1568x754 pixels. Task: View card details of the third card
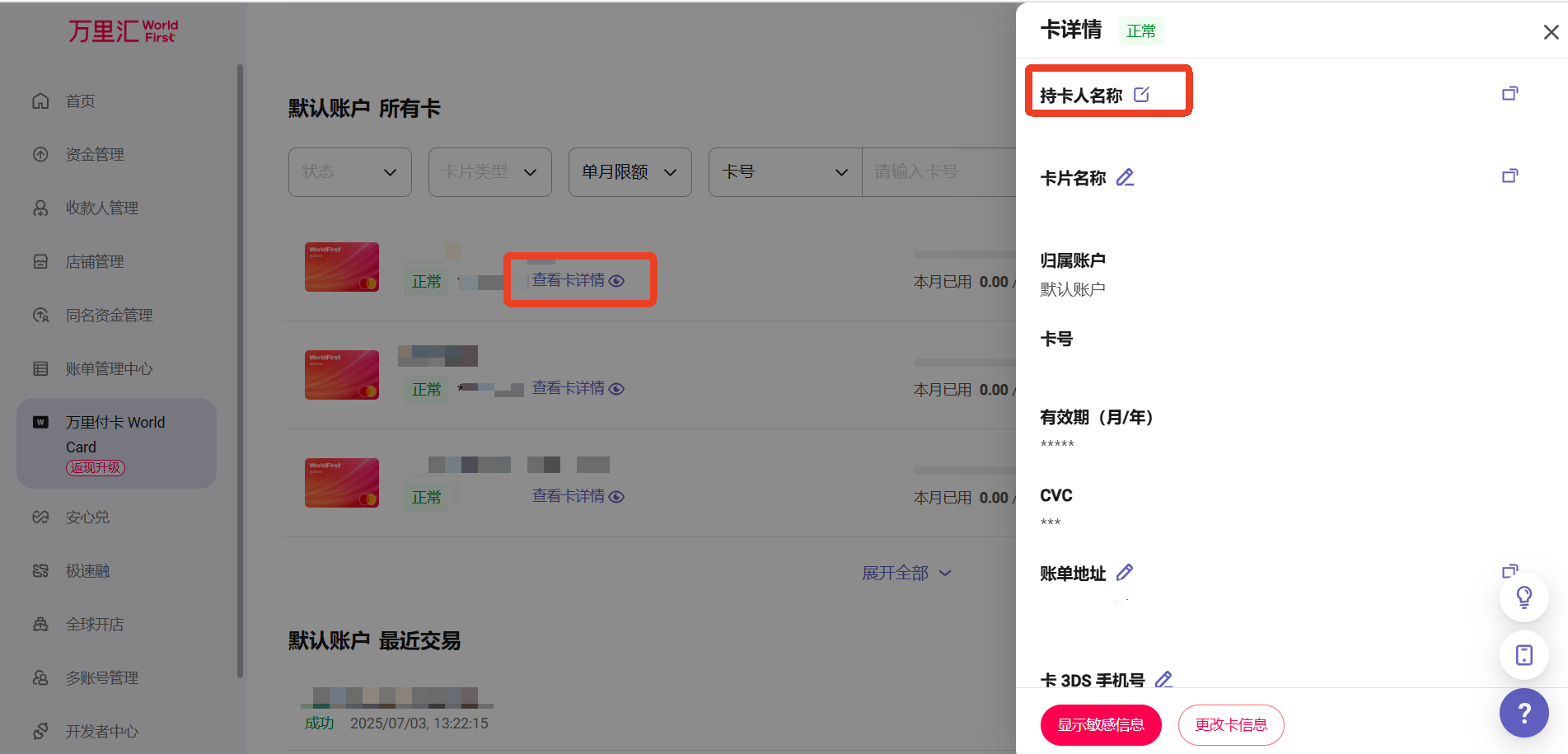point(578,496)
